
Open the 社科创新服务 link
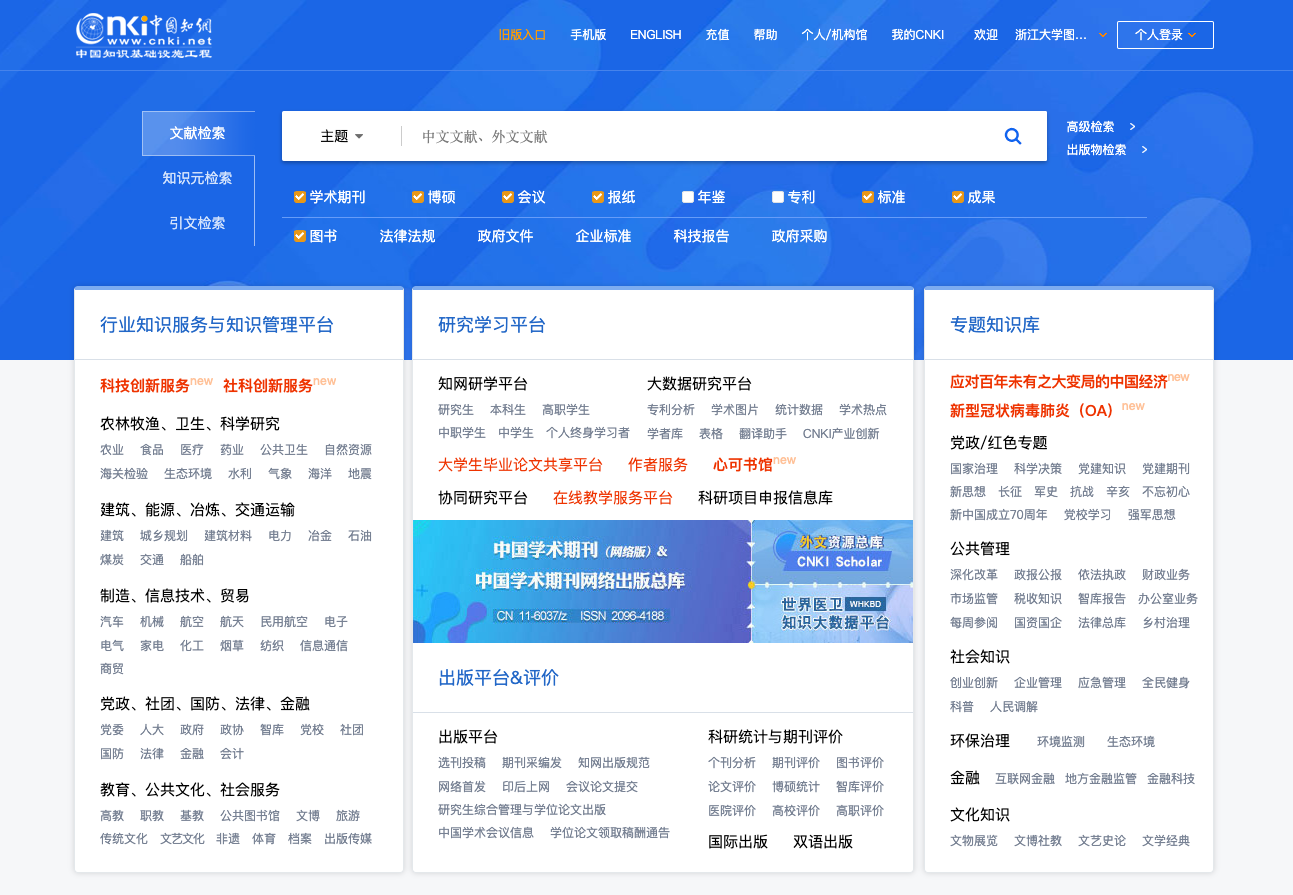pyautogui.click(x=268, y=385)
